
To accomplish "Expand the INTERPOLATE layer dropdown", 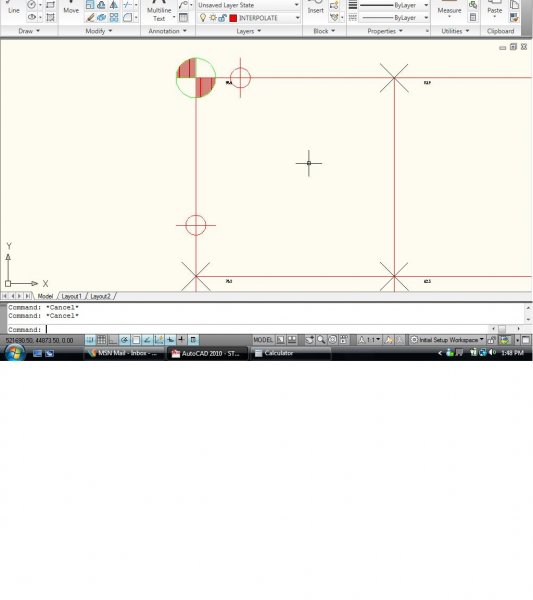I will (297, 18).
